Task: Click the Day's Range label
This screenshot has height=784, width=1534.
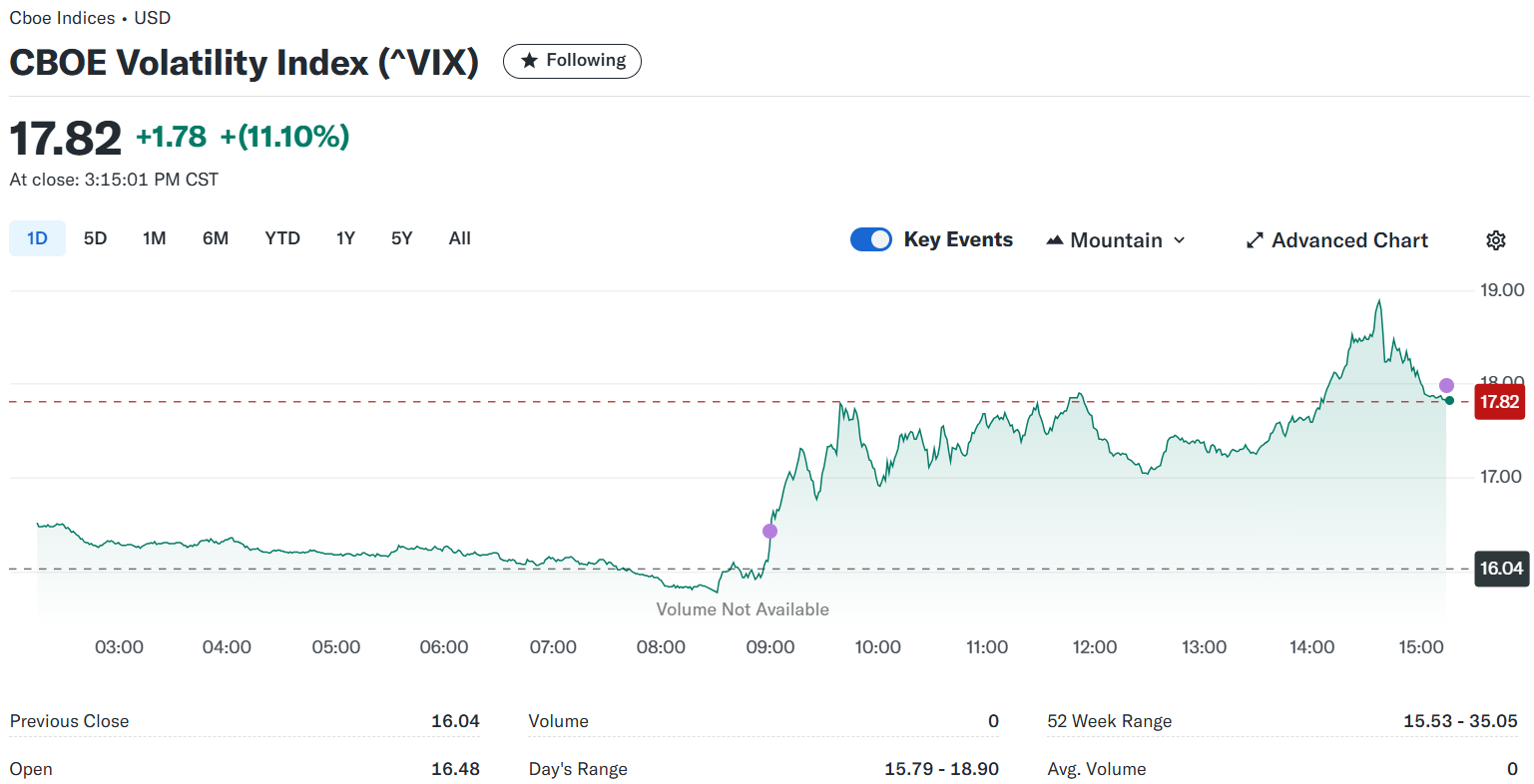Action: pos(578,769)
